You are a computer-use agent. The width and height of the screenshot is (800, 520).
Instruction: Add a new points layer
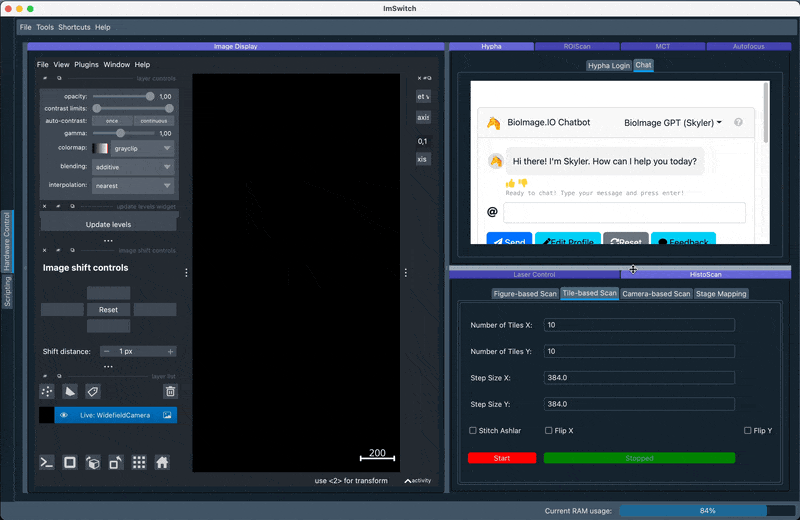point(47,391)
